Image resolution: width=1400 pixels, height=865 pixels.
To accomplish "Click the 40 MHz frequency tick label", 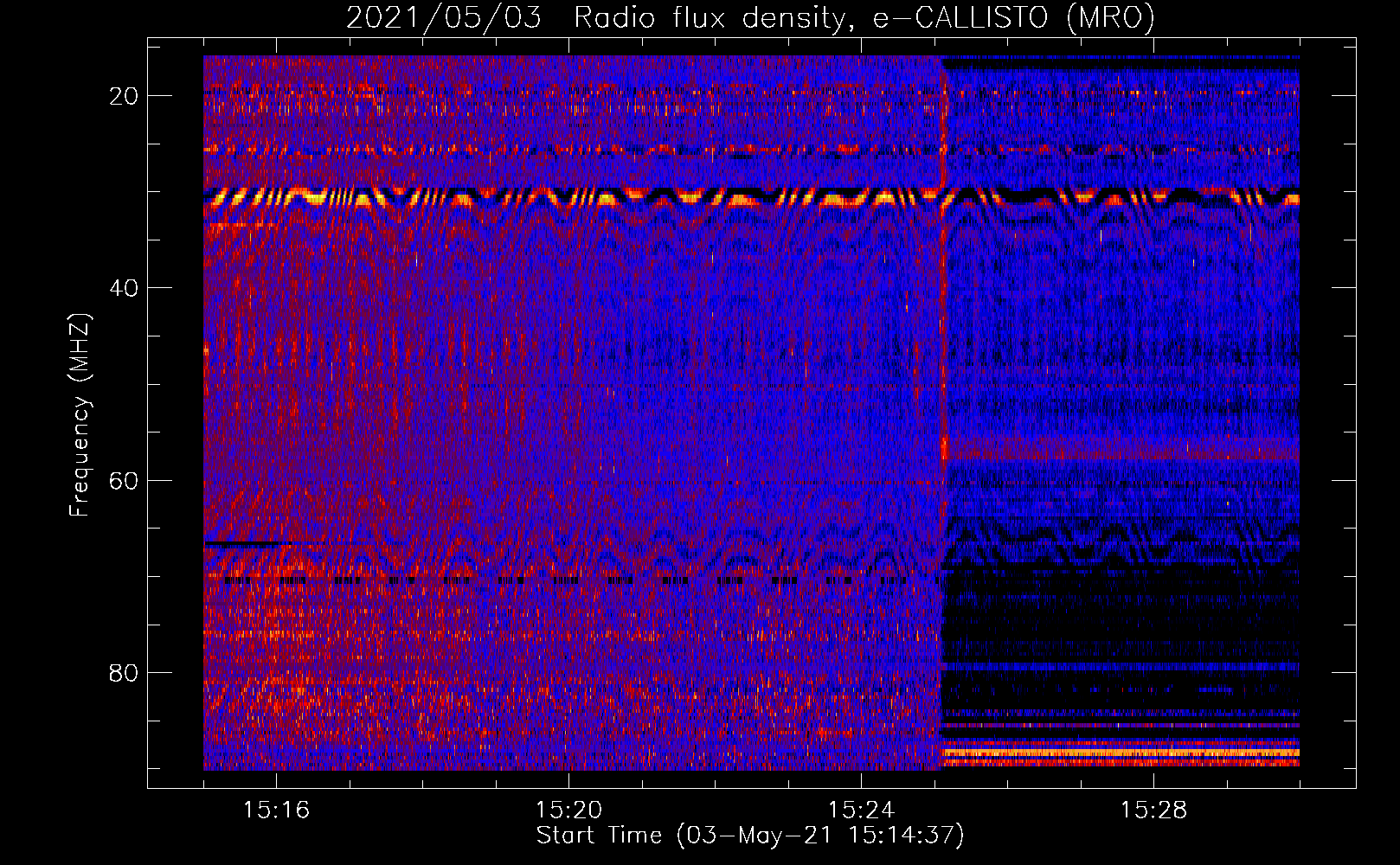I will click(124, 288).
